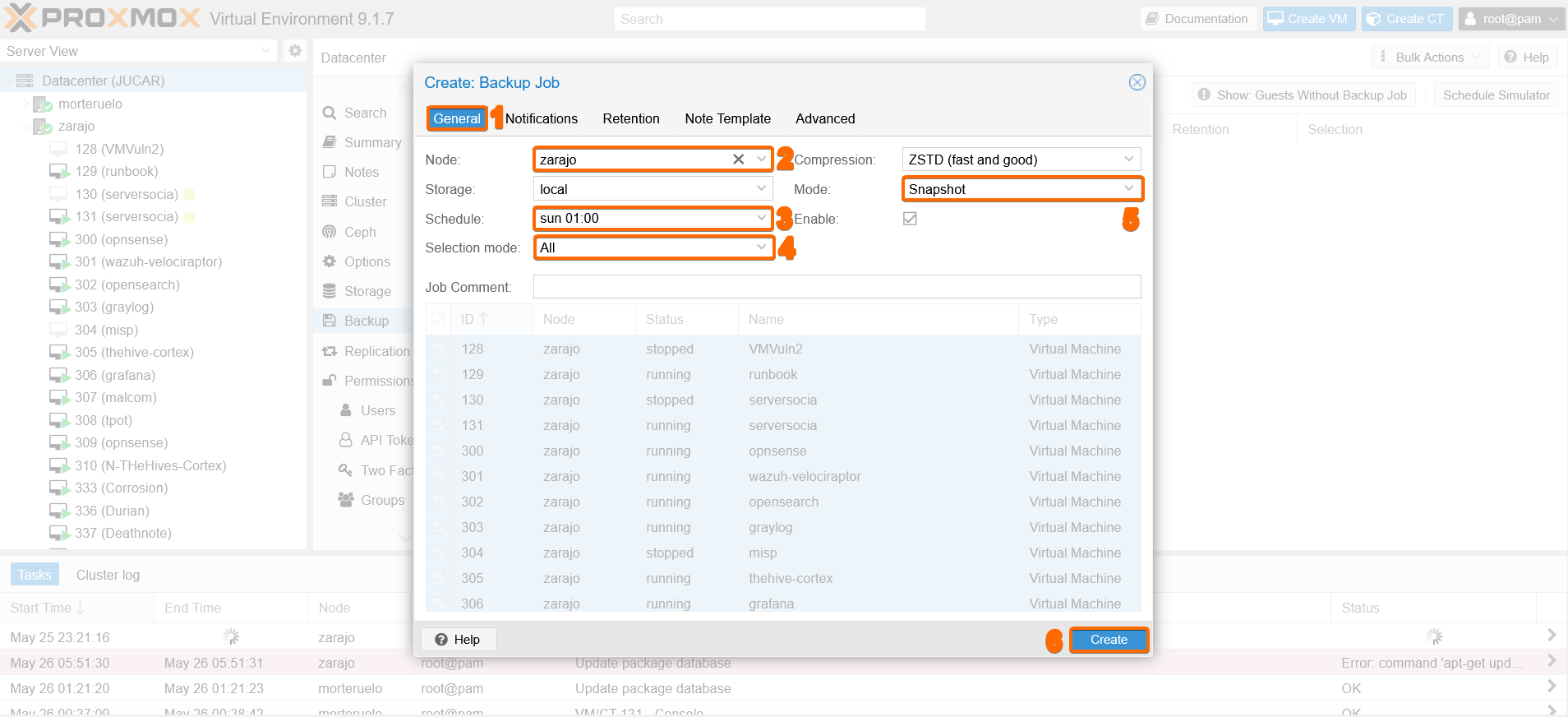Click the top Search input field
The height and width of the screenshot is (717, 1568).
point(770,19)
